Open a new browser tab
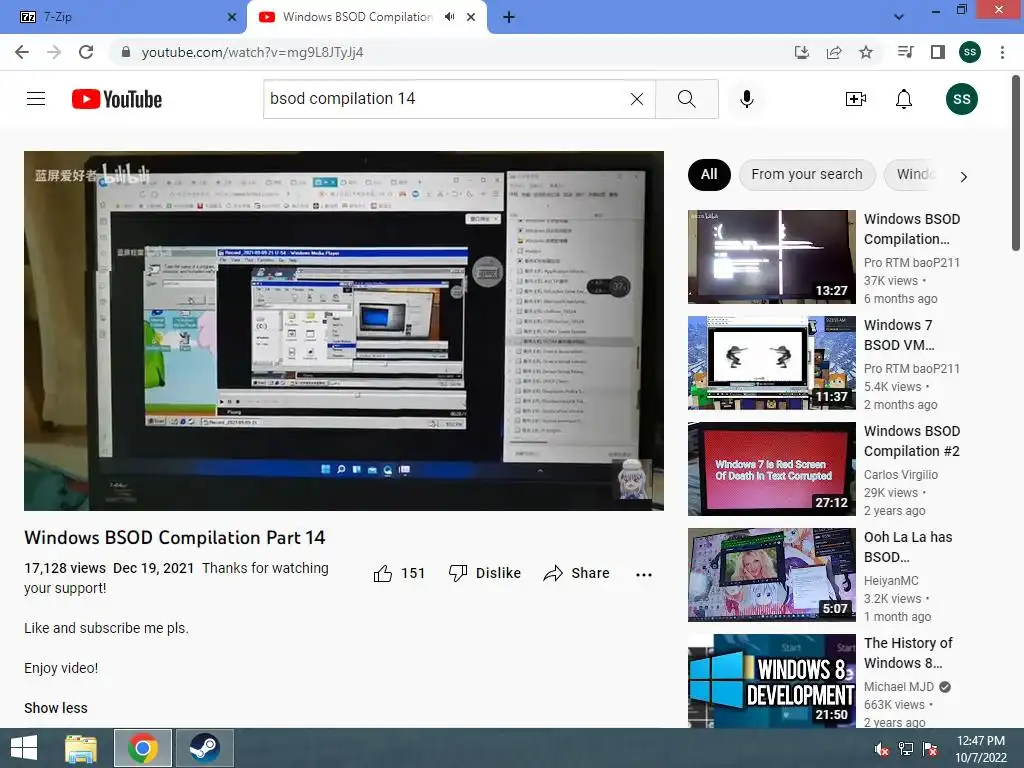The width and height of the screenshot is (1024, 768). pos(509,17)
